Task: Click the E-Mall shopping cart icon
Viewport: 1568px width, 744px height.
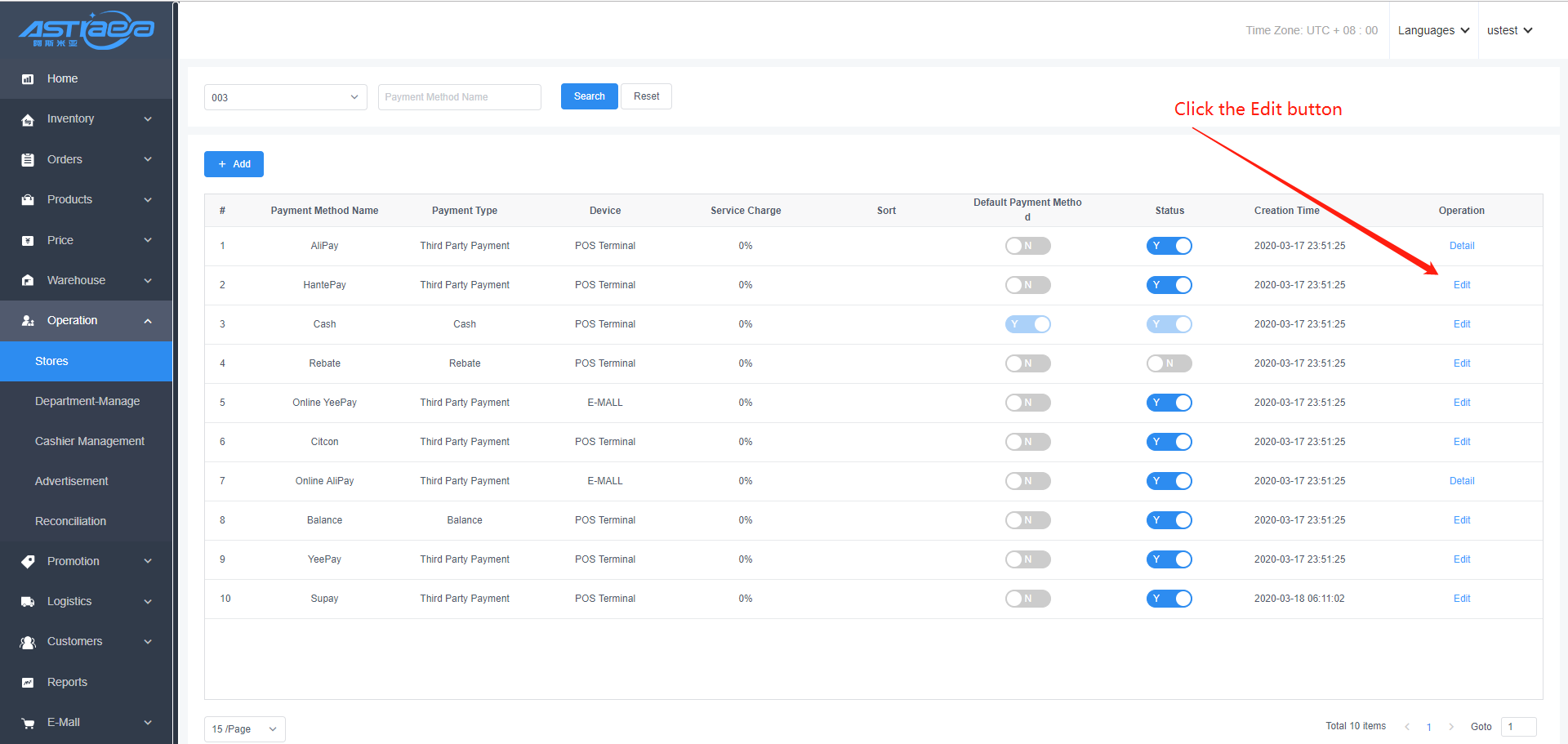Action: click(x=28, y=723)
